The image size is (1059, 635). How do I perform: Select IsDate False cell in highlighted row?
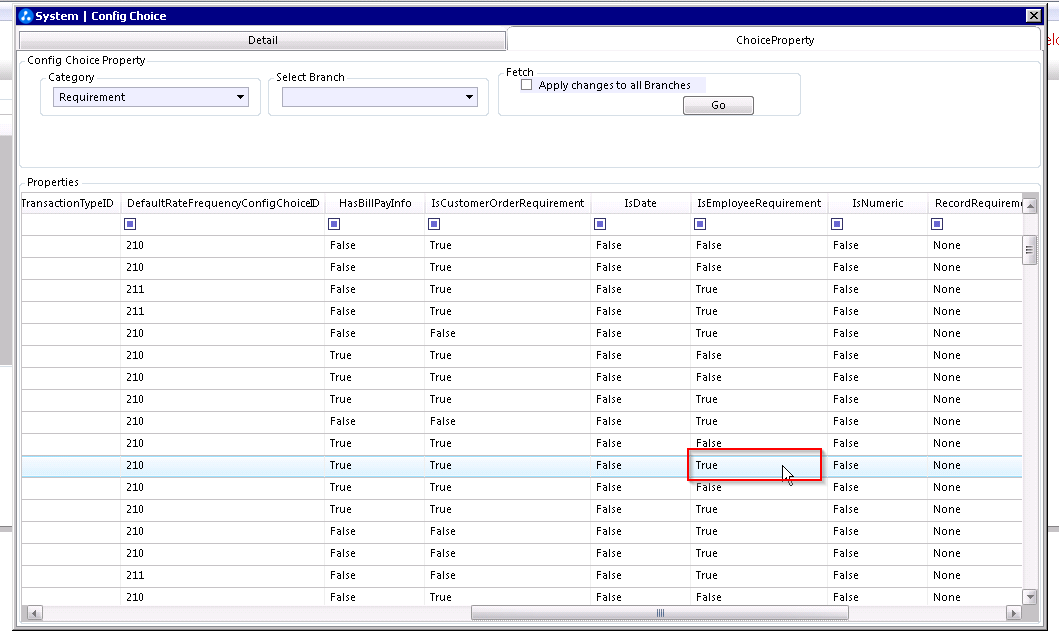(640, 465)
